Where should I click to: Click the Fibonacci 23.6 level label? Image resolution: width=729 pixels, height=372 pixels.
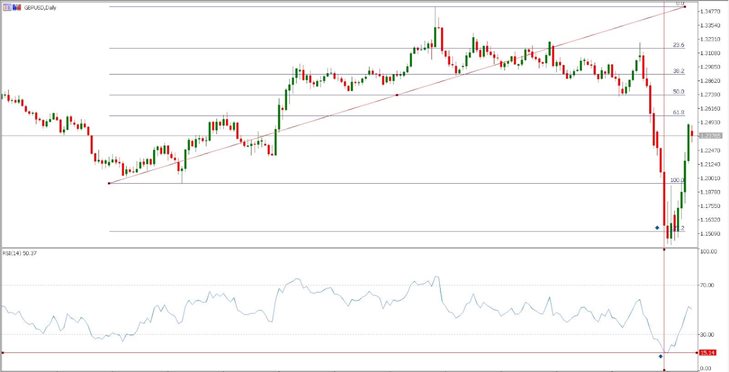[679, 45]
